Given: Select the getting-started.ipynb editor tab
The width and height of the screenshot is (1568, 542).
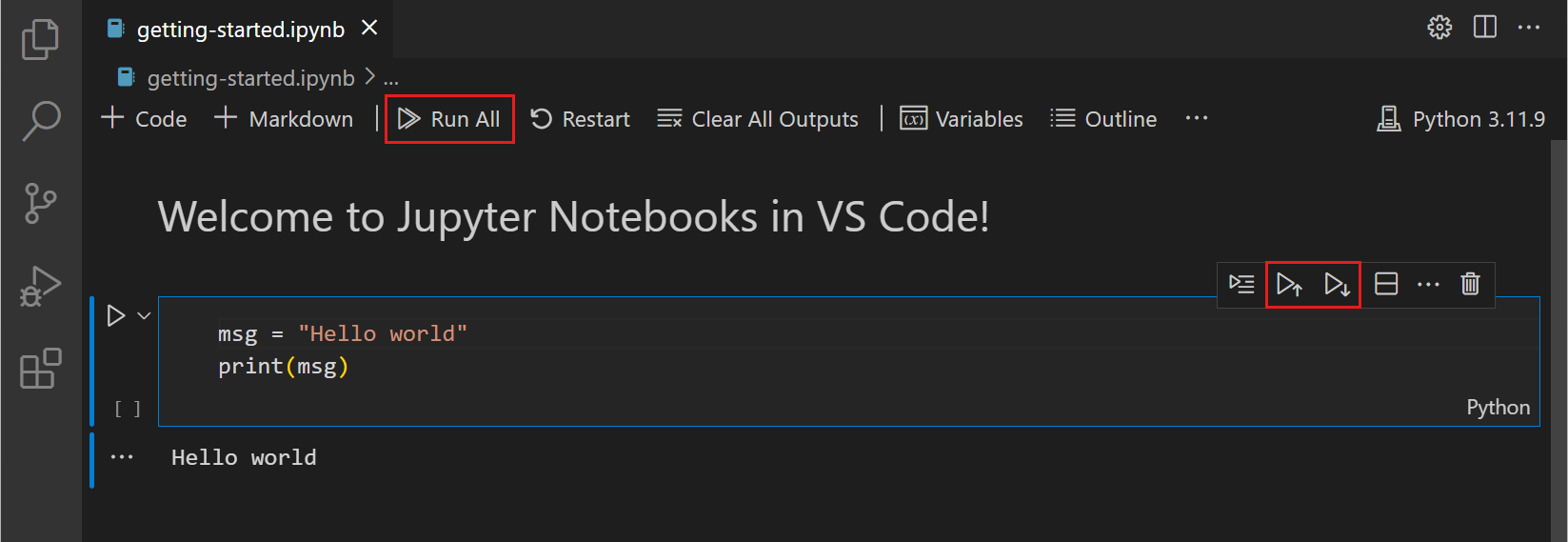Looking at the screenshot, I should tap(240, 30).
